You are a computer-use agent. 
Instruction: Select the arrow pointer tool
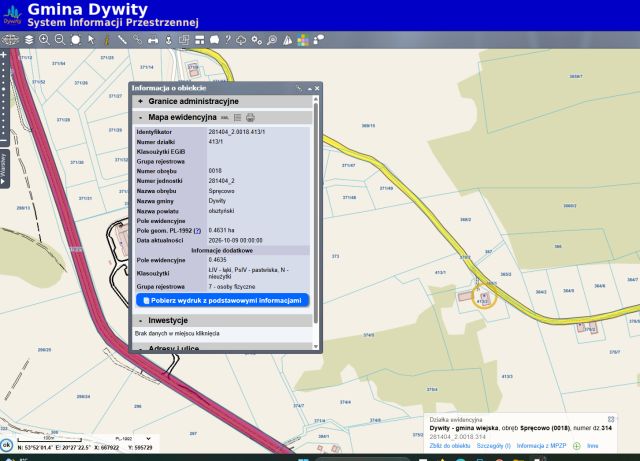tap(91, 40)
